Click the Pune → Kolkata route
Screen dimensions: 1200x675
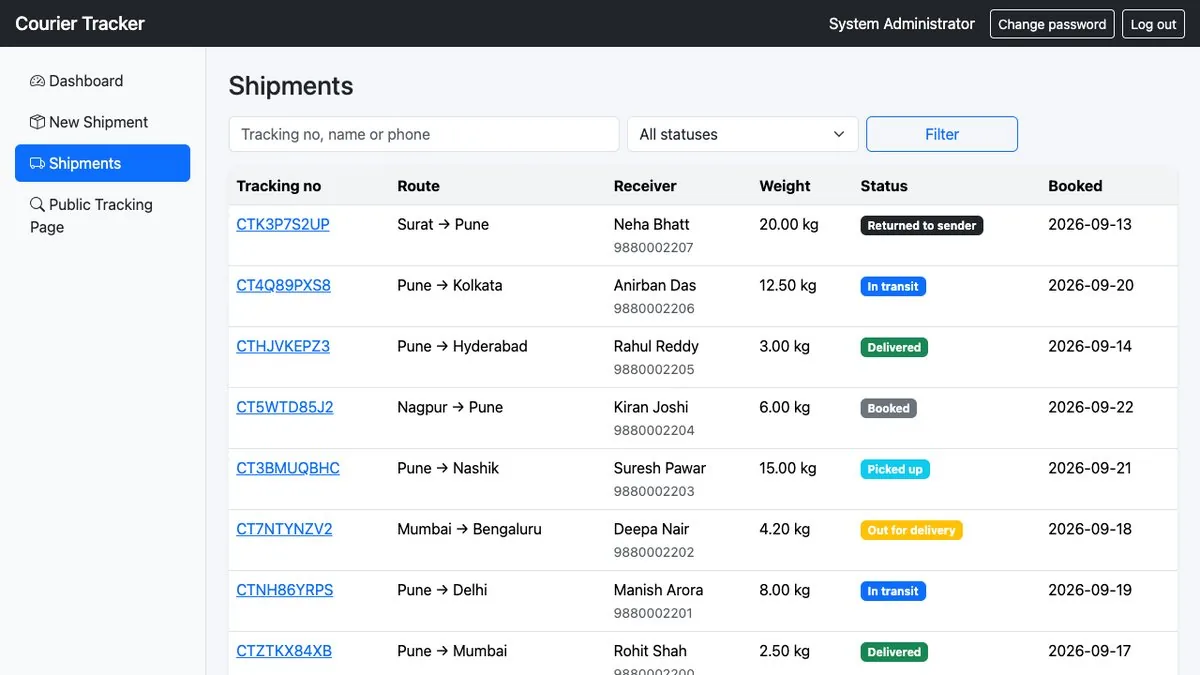click(450, 285)
